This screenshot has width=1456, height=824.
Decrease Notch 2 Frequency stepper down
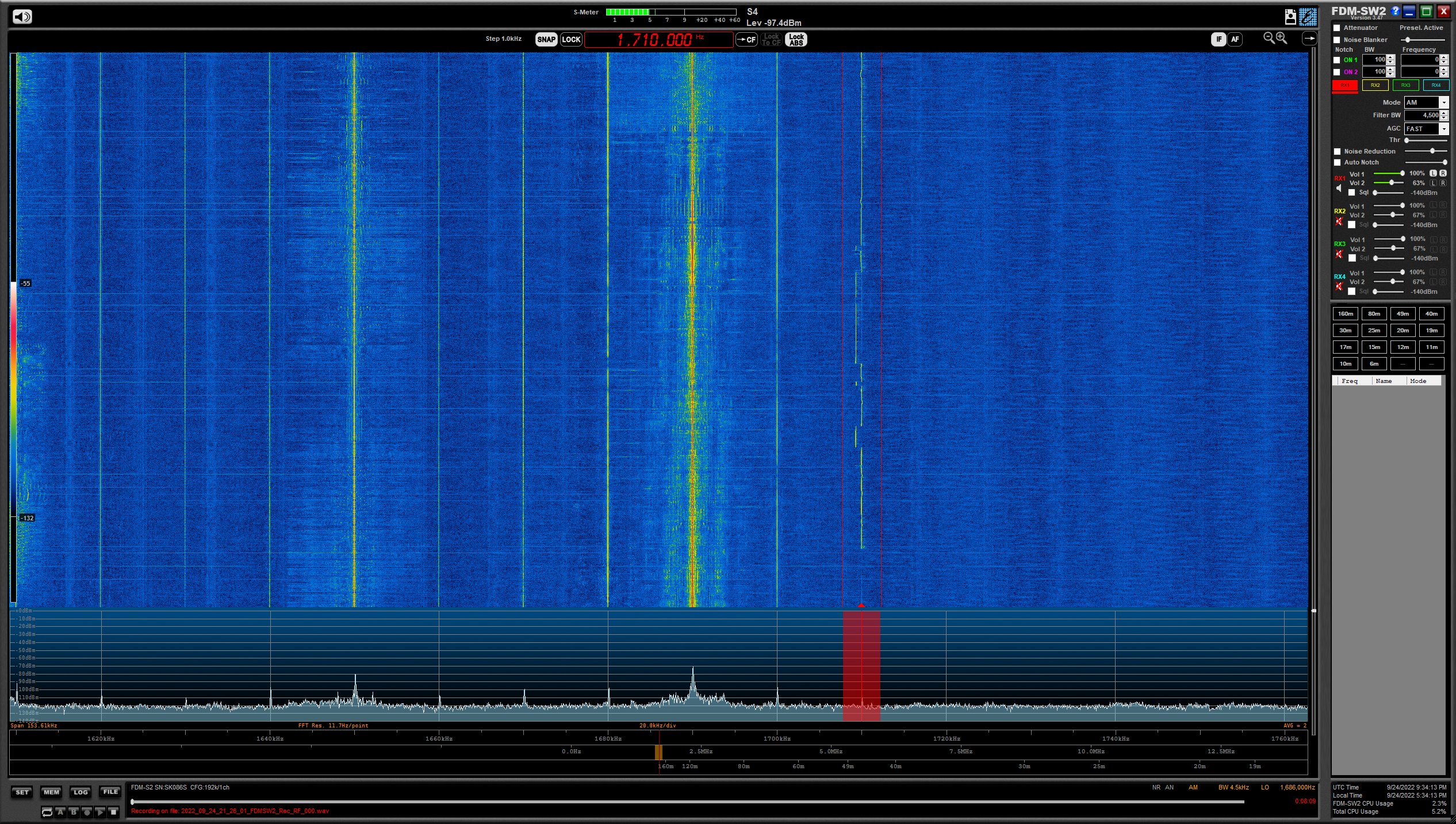pos(1444,74)
